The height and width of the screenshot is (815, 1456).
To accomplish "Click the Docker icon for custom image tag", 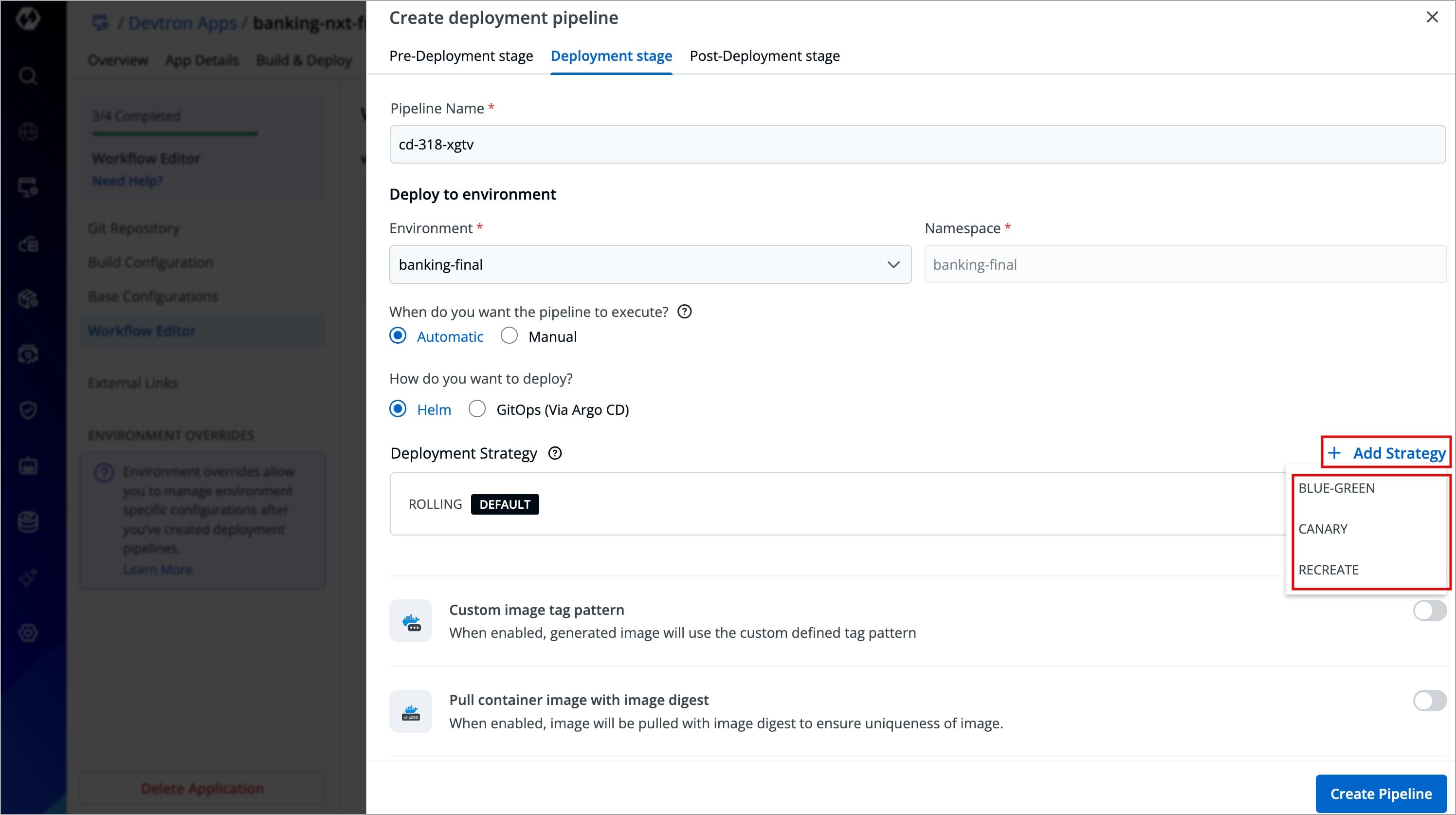I will coord(411,621).
